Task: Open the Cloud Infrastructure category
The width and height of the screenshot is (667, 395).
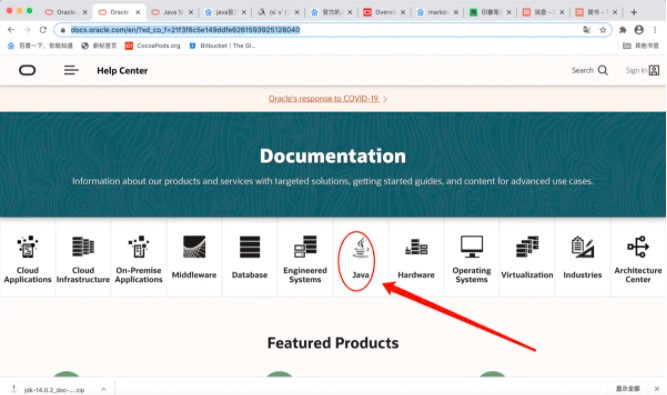Action: coord(83,257)
